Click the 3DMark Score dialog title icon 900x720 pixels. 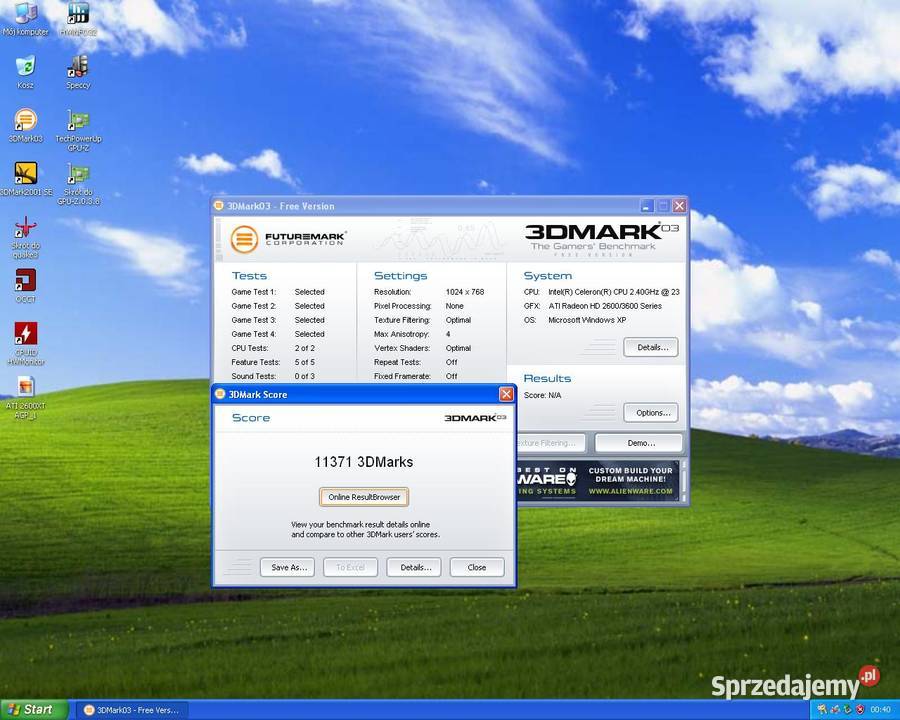coord(220,394)
